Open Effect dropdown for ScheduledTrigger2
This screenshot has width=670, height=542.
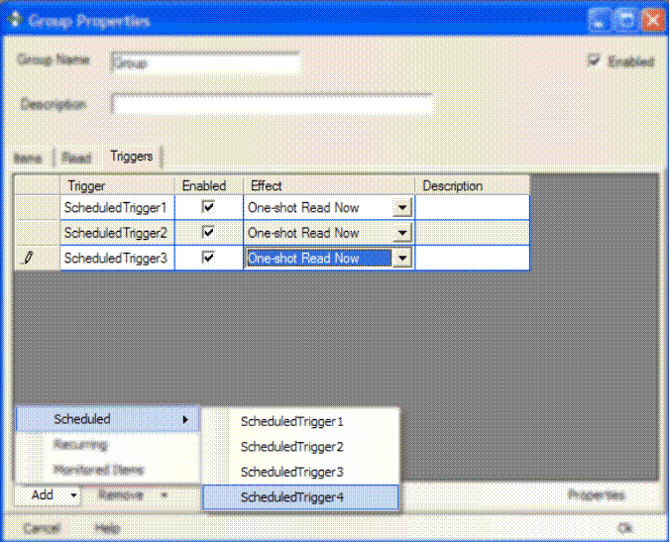click(x=401, y=233)
